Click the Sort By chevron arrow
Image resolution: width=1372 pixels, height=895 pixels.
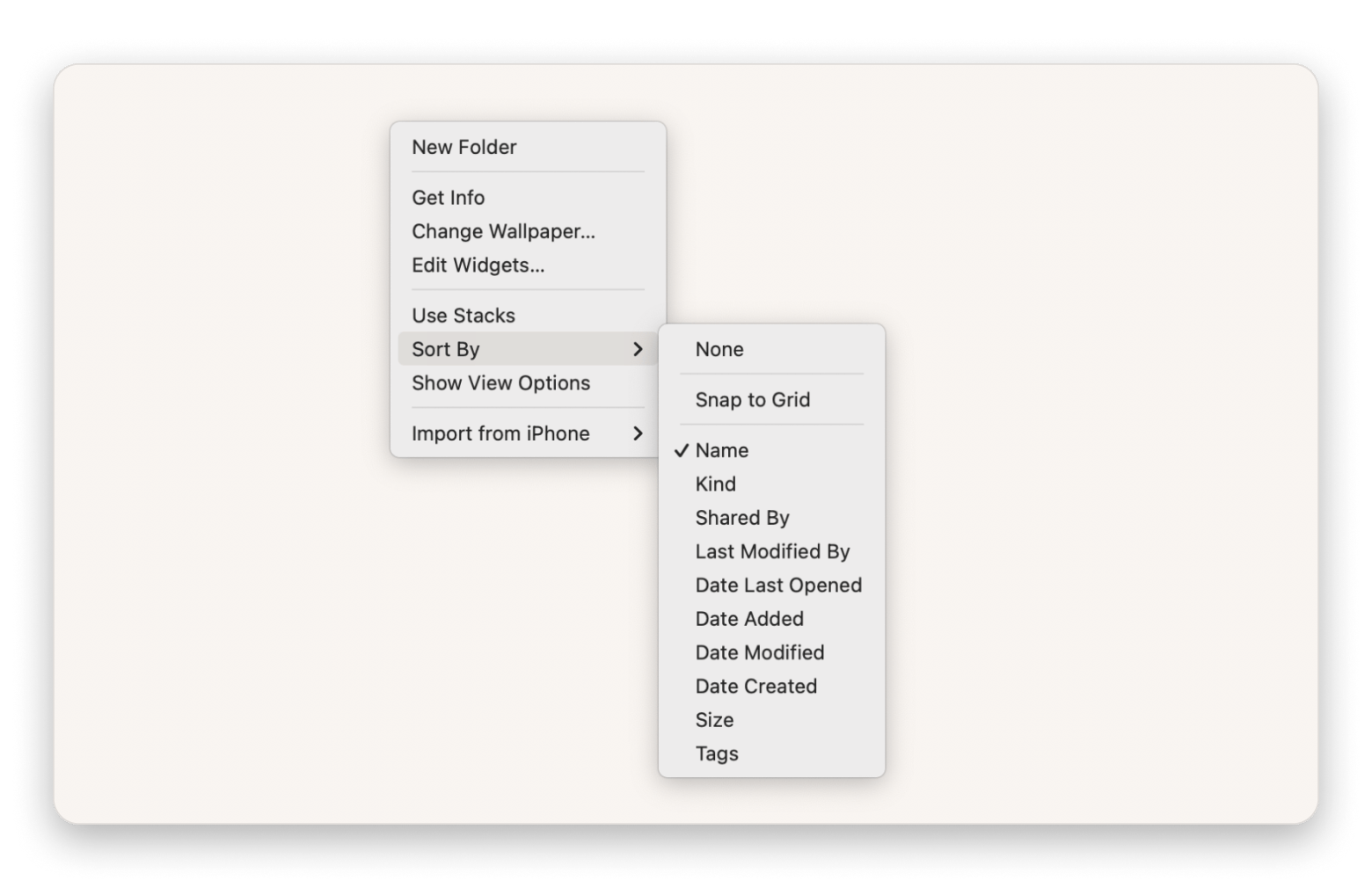[639, 348]
